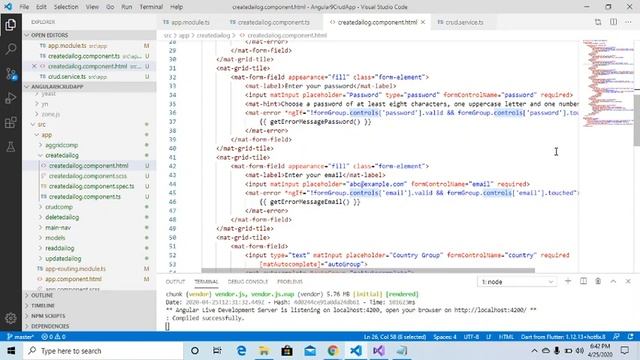Open Source Control view
This screenshot has height=360, width=640.
(x=11, y=74)
